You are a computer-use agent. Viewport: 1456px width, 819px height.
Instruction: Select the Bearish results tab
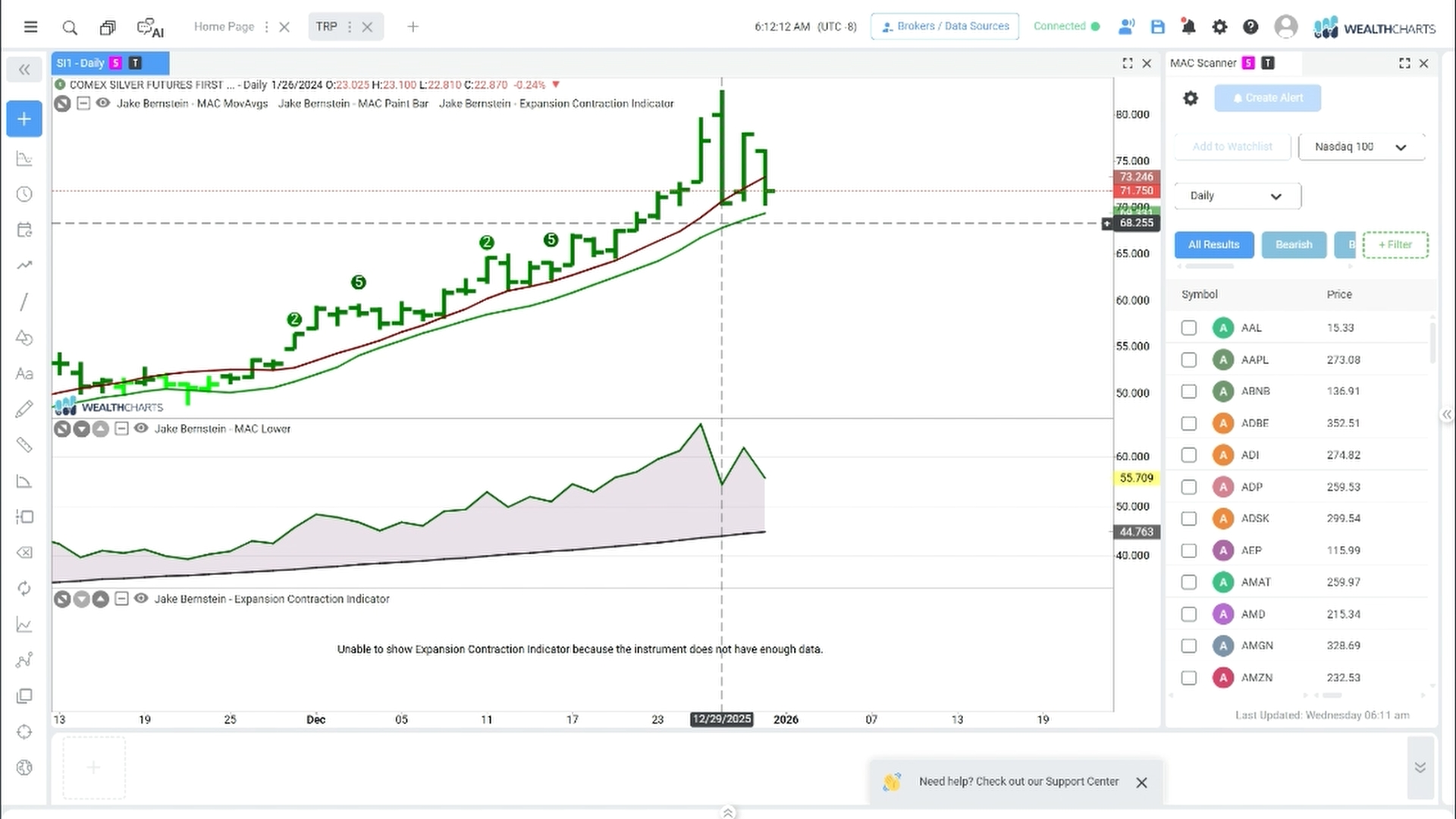1294,244
